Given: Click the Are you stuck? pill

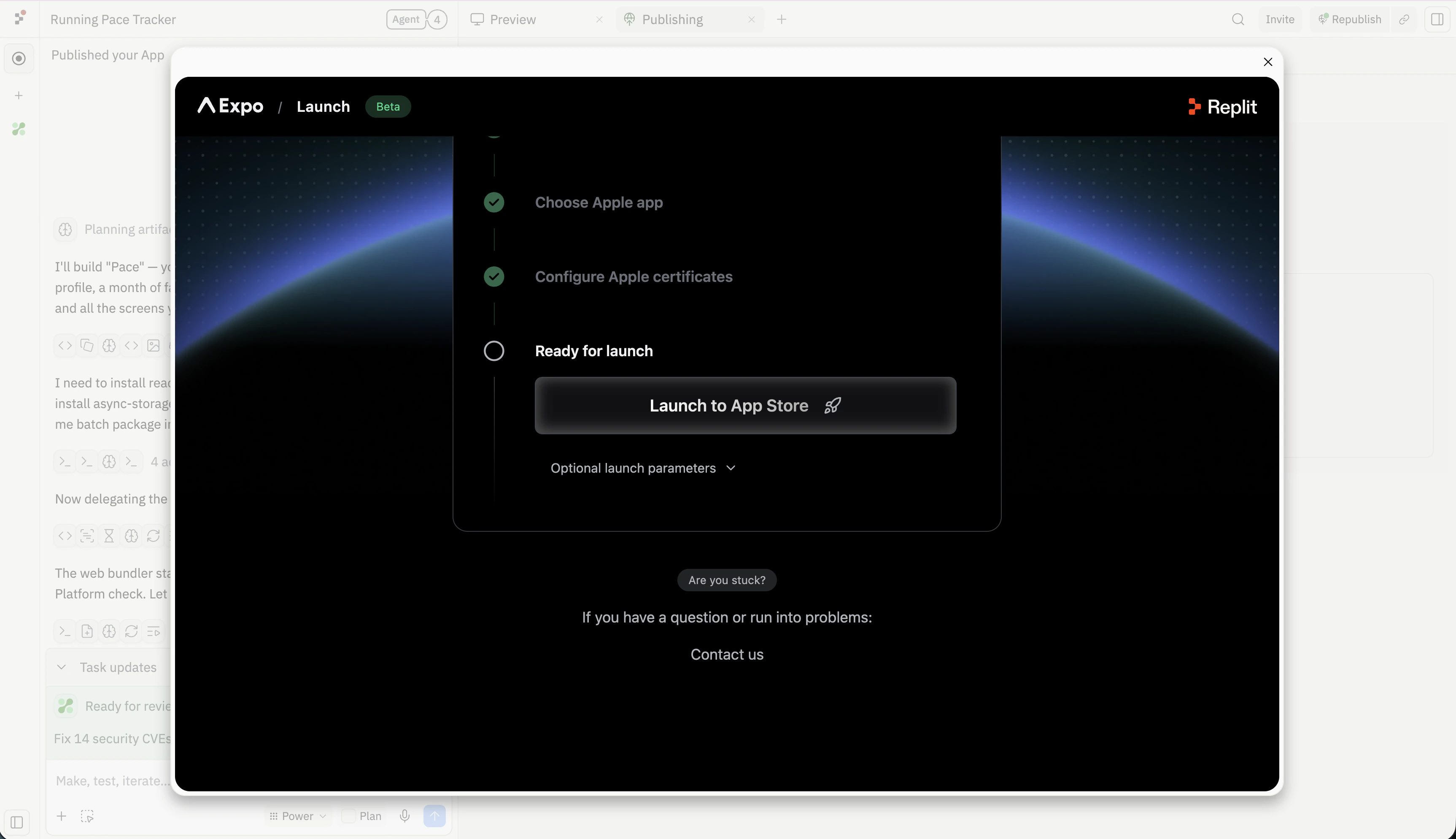Looking at the screenshot, I should tap(727, 580).
